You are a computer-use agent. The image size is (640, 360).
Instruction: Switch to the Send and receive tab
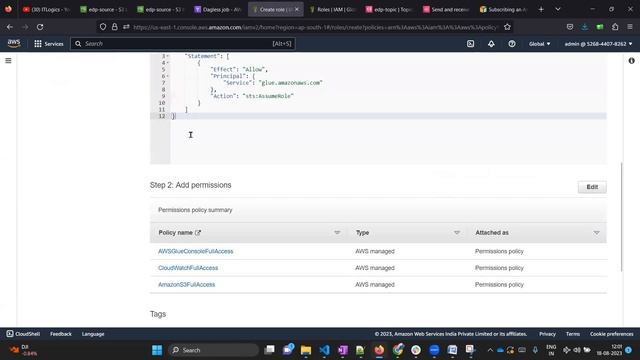coord(447,9)
